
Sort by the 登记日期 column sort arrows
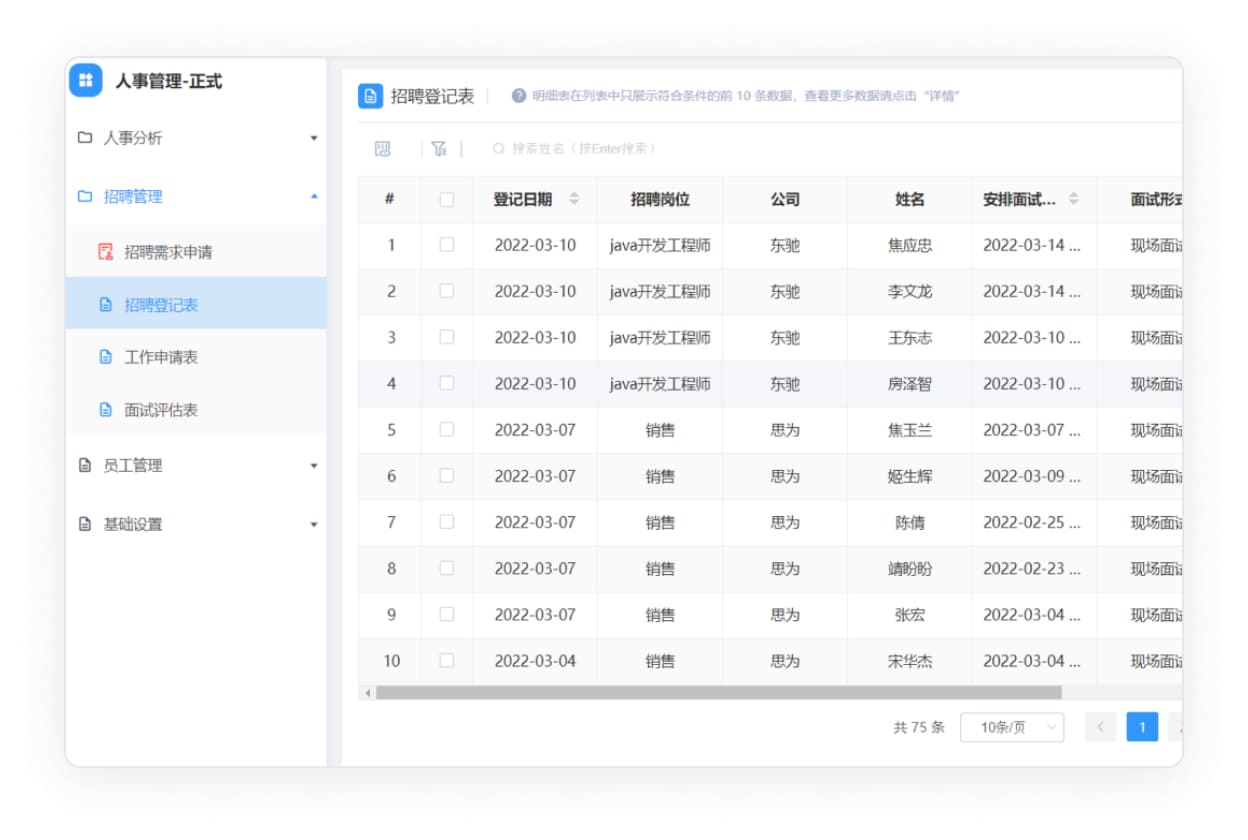coord(574,199)
